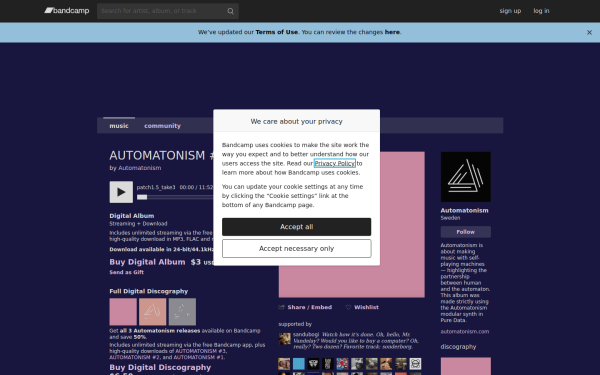The height and width of the screenshot is (375, 600).
Task: Open the solid blue supporter avatar
Action: pos(299,364)
